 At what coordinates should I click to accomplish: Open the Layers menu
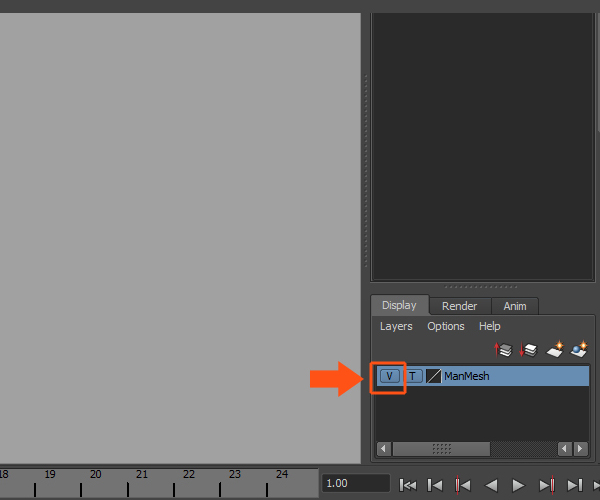(x=396, y=326)
